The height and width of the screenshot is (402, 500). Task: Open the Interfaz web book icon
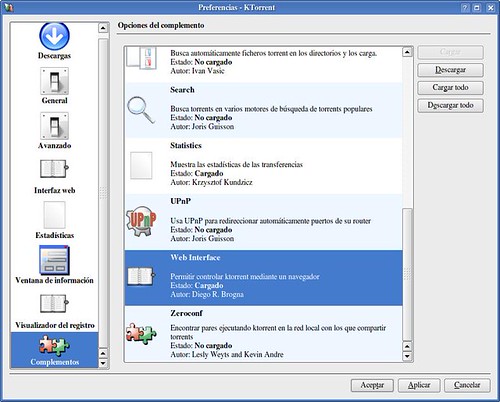coord(54,169)
